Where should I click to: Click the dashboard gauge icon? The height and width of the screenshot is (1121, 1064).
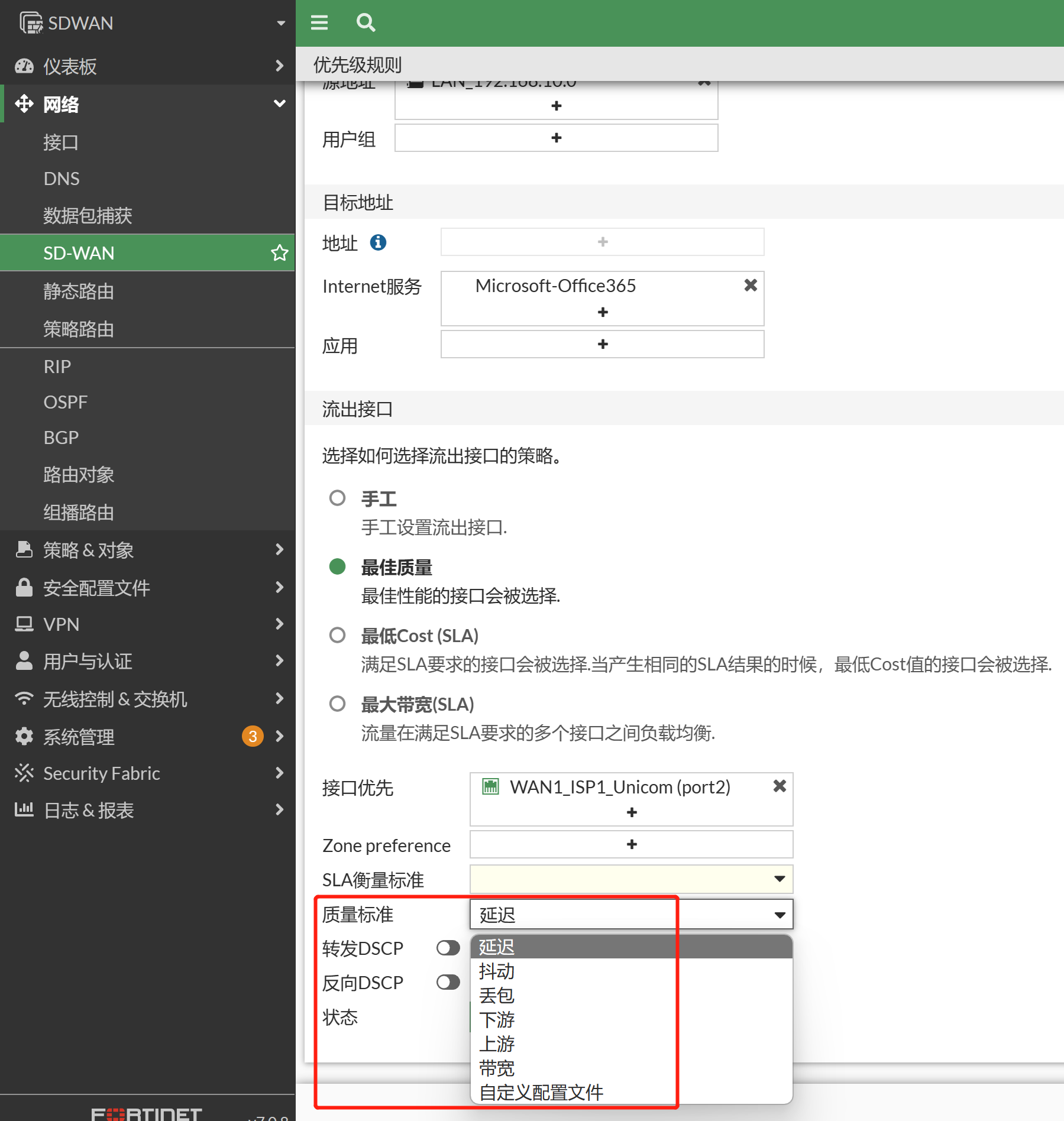[24, 66]
